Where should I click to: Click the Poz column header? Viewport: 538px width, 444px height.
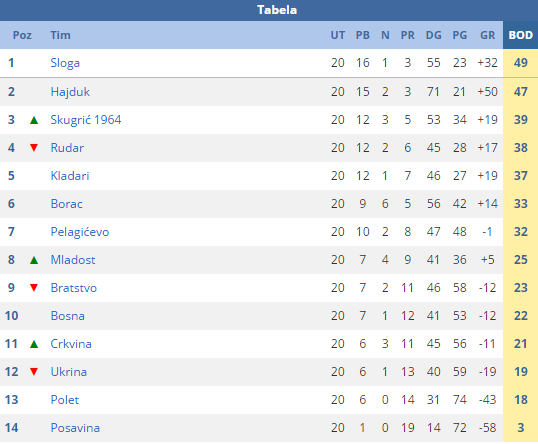[x=22, y=35]
